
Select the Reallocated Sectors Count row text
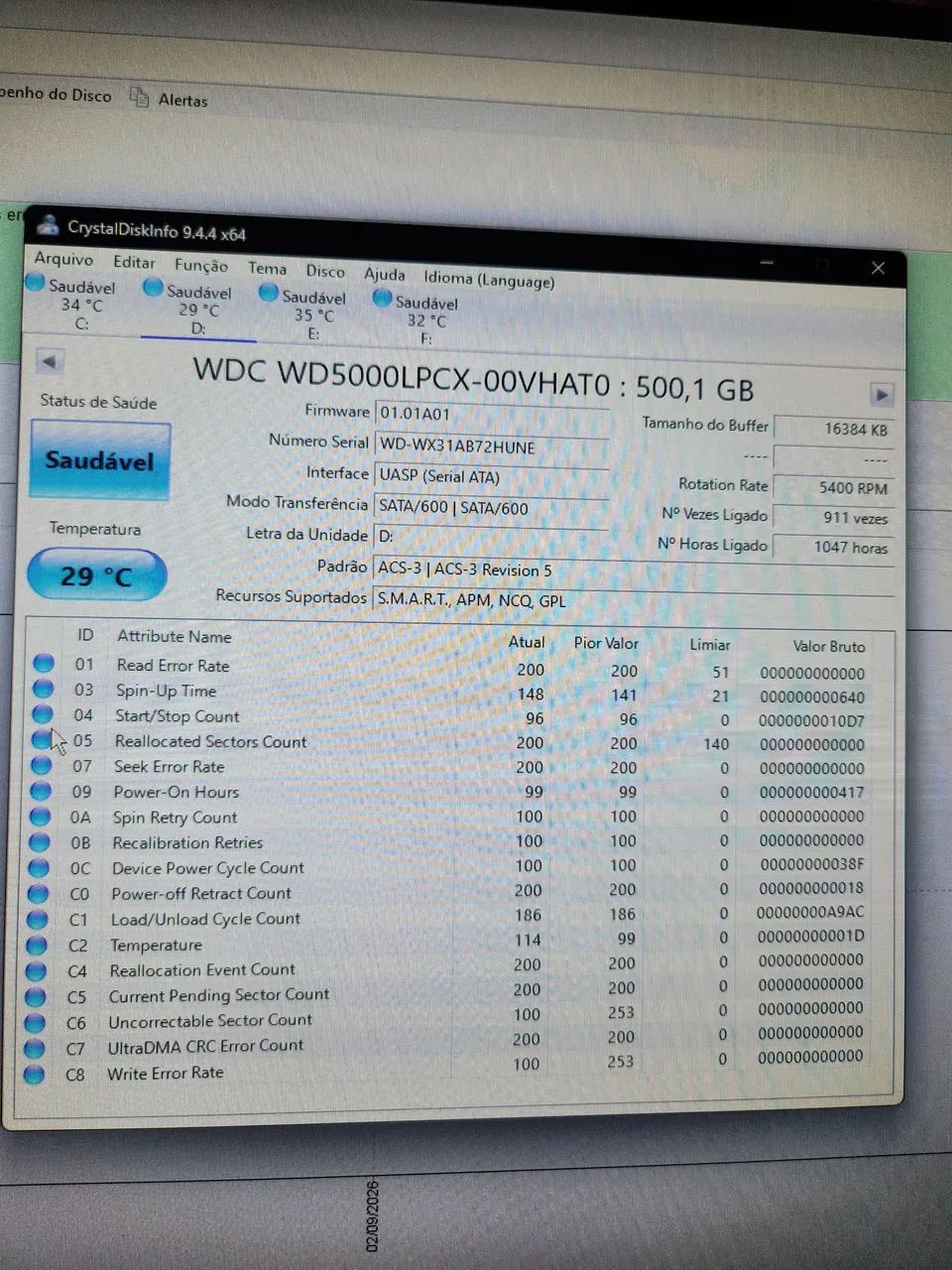coord(210,741)
